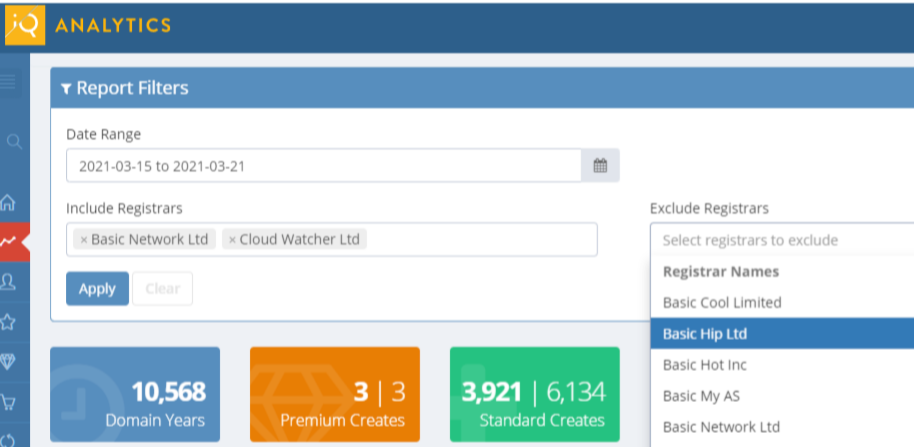This screenshot has height=447, width=914.
Task: Select Basic Hot Inc from the dropdown
Action: tap(782, 365)
